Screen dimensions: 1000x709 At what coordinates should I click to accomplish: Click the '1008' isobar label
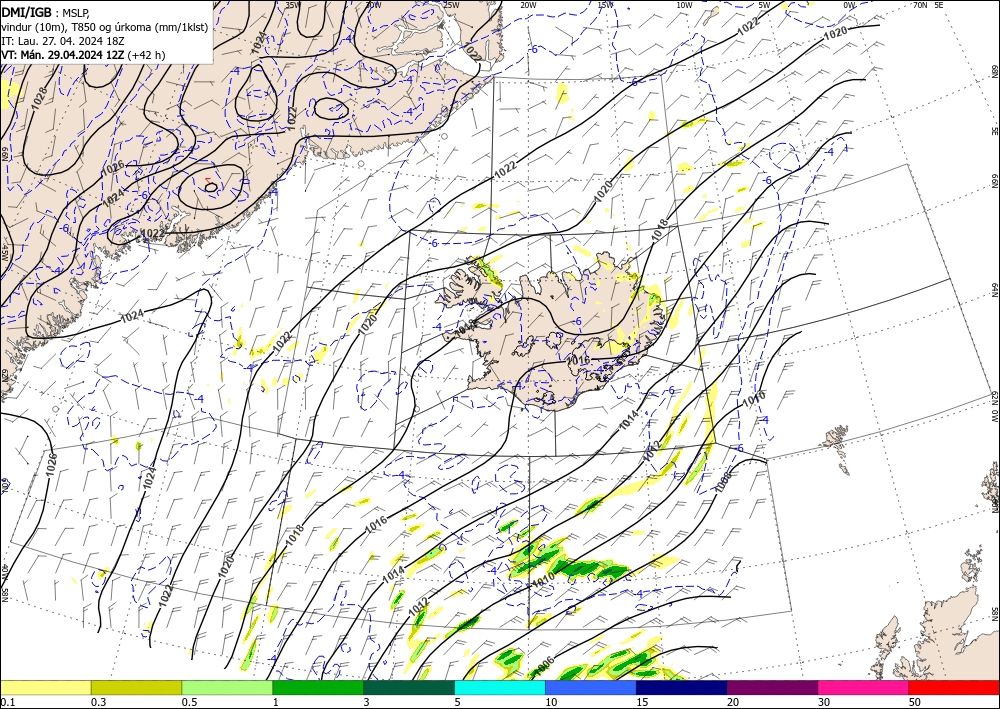[x=723, y=482]
